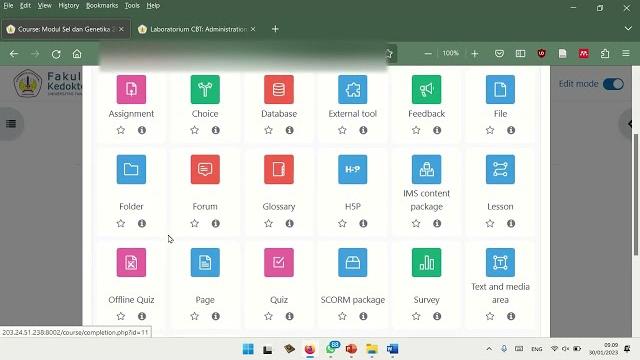Select the IMS content package icon
Image resolution: width=640 pixels, height=360 pixels.
pyautogui.click(x=427, y=169)
